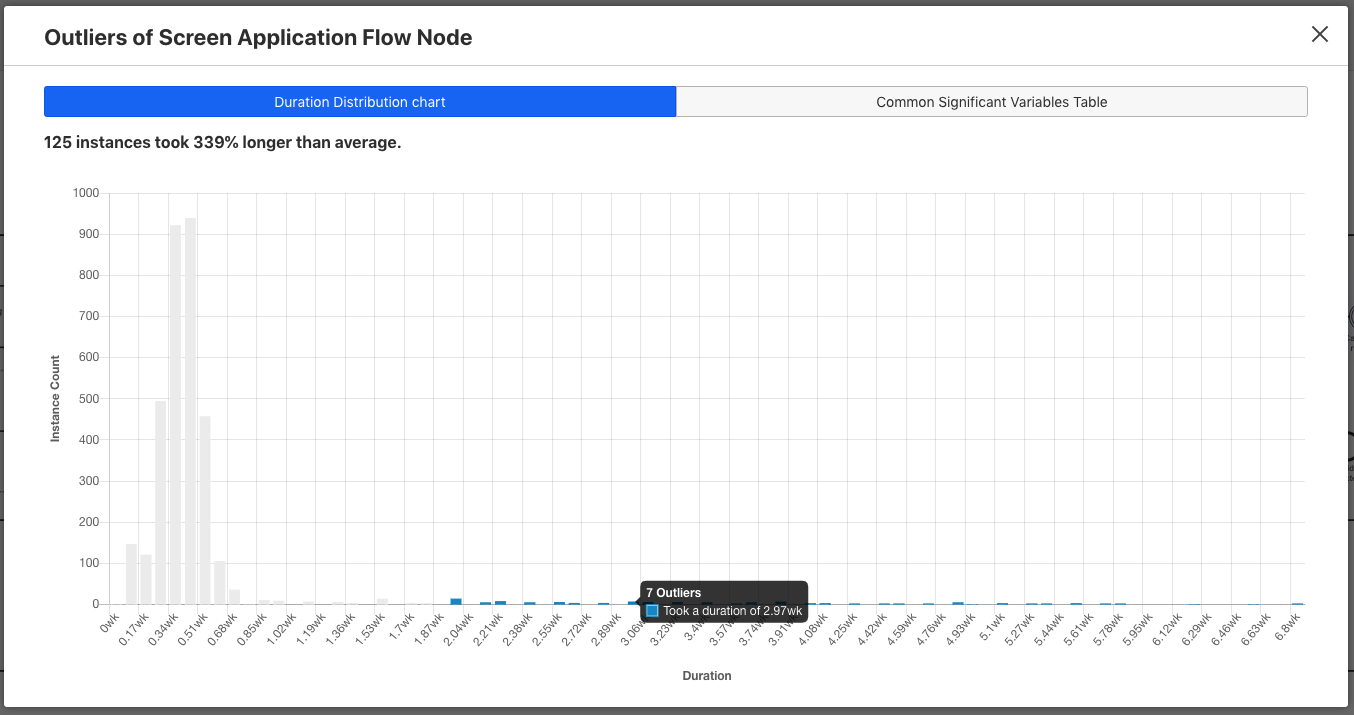Click the tallest gray bar near 940 instances
The width and height of the screenshot is (1354, 715).
(x=190, y=411)
